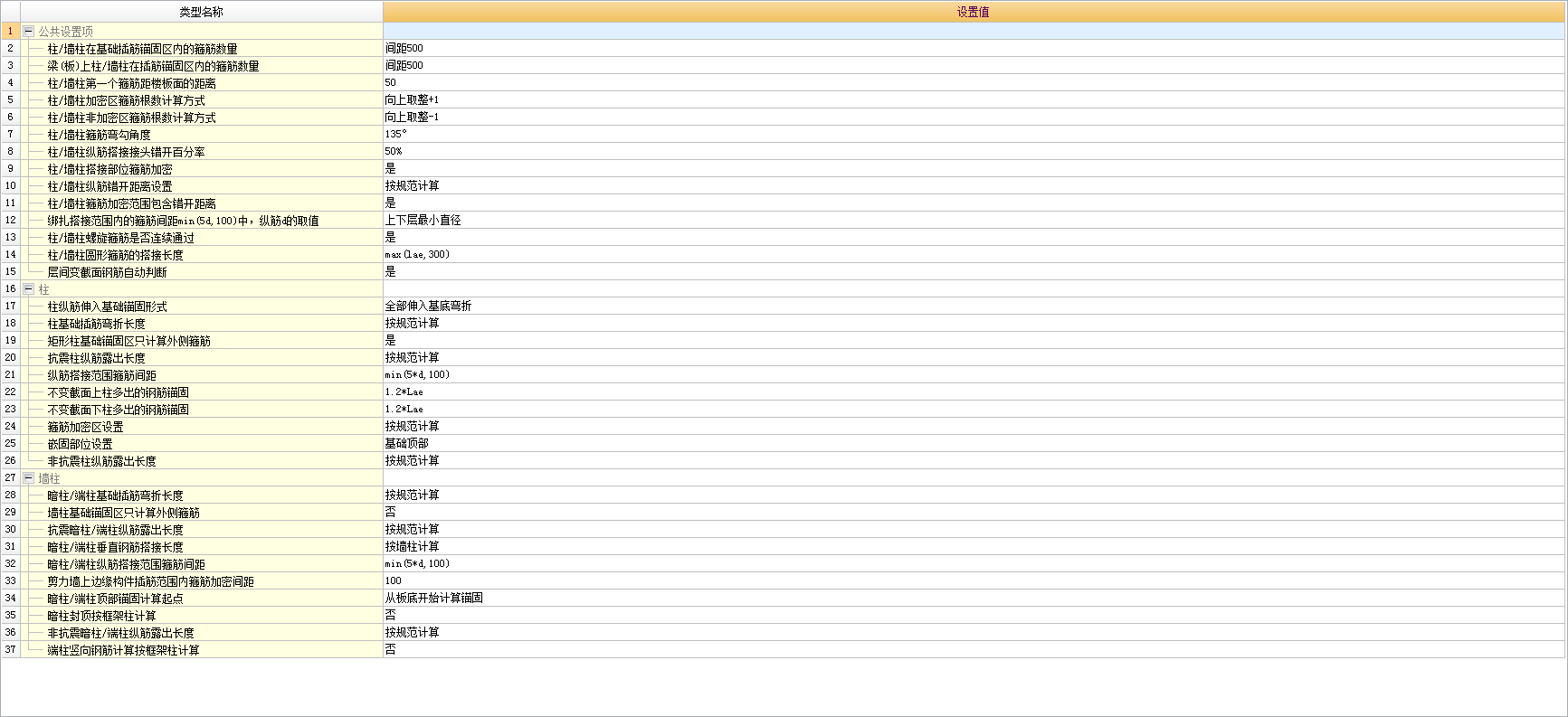Select row 柱/墙柱在基础插筋锚固区内的箍筋数量
This screenshot has width=1568, height=717.
point(142,49)
